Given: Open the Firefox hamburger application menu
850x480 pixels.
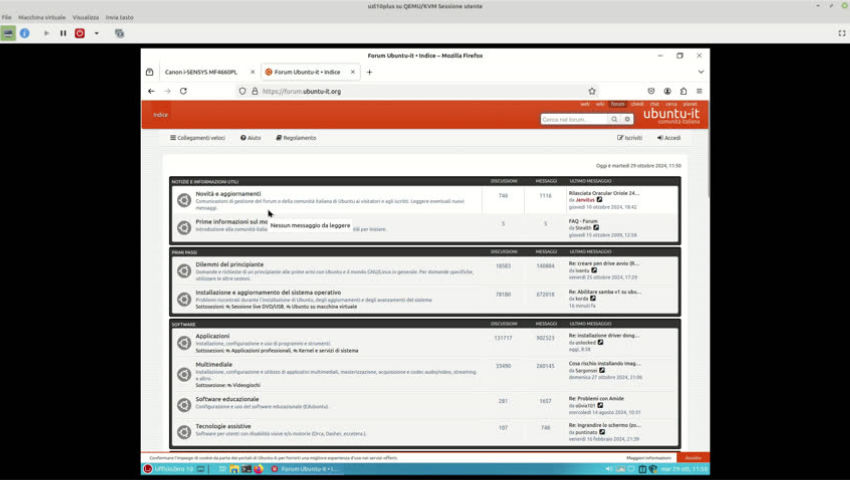Looking at the screenshot, I should (x=699, y=91).
